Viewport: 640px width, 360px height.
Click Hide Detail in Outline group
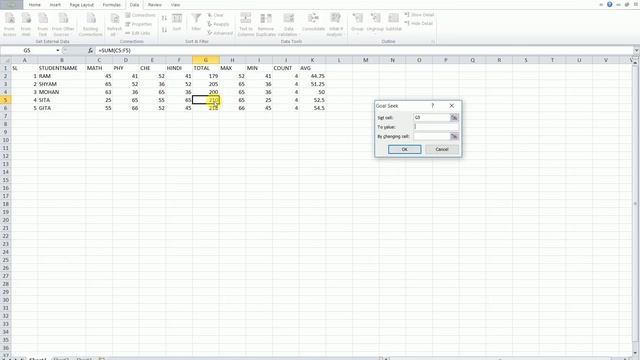coord(419,24)
